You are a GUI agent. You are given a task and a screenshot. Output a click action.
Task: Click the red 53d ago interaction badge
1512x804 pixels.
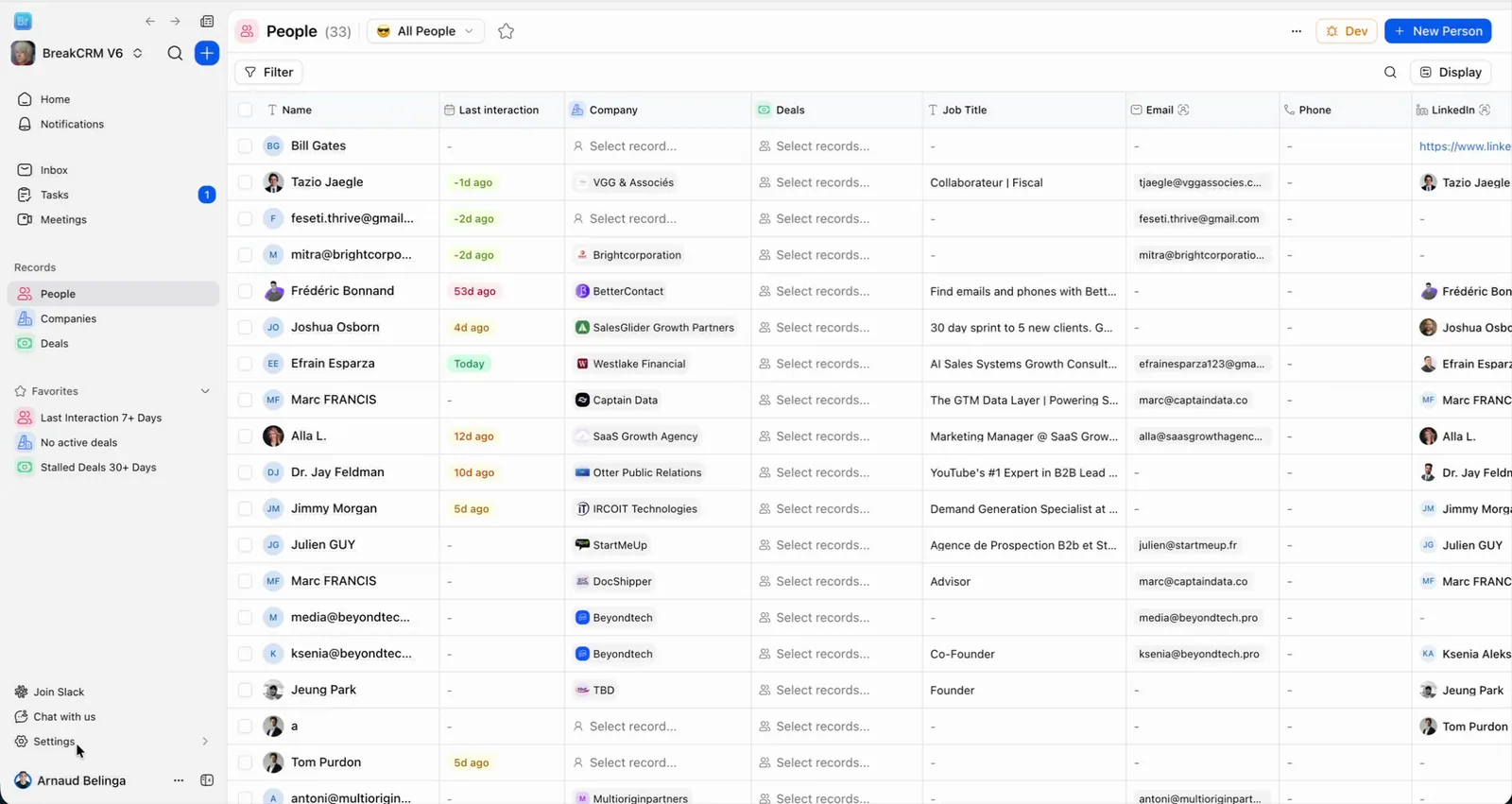pos(474,292)
